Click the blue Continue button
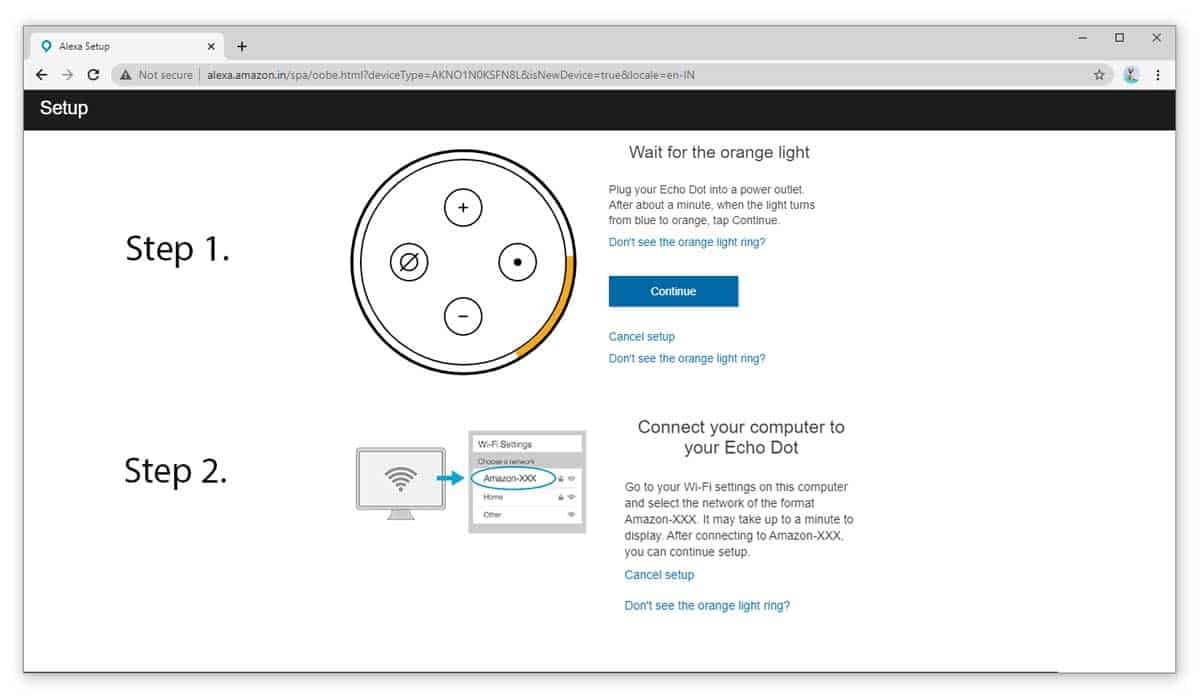 tap(673, 291)
